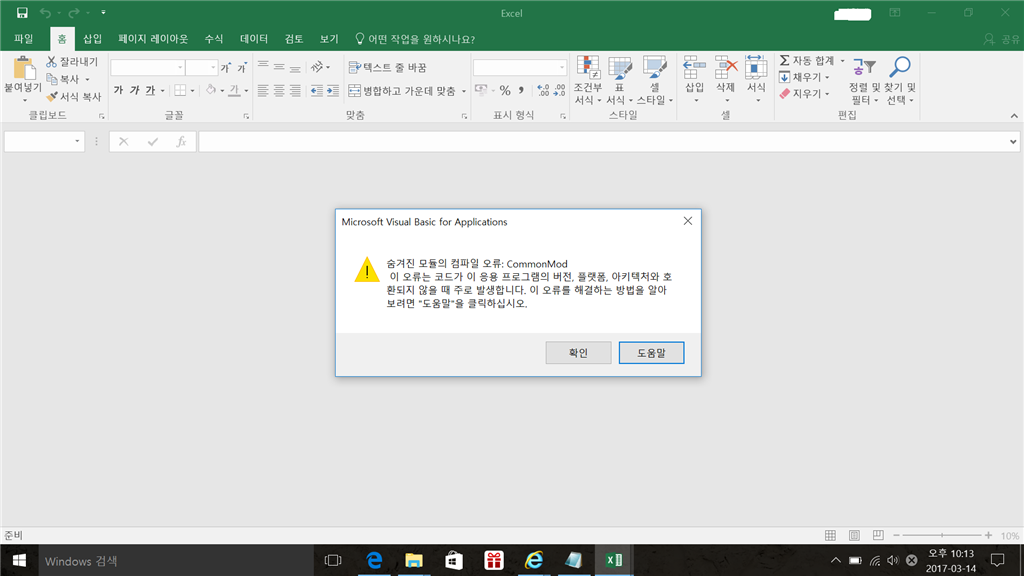Click the Paste clipboard icon
Screen dimensions: 1024x576
(x=24, y=68)
